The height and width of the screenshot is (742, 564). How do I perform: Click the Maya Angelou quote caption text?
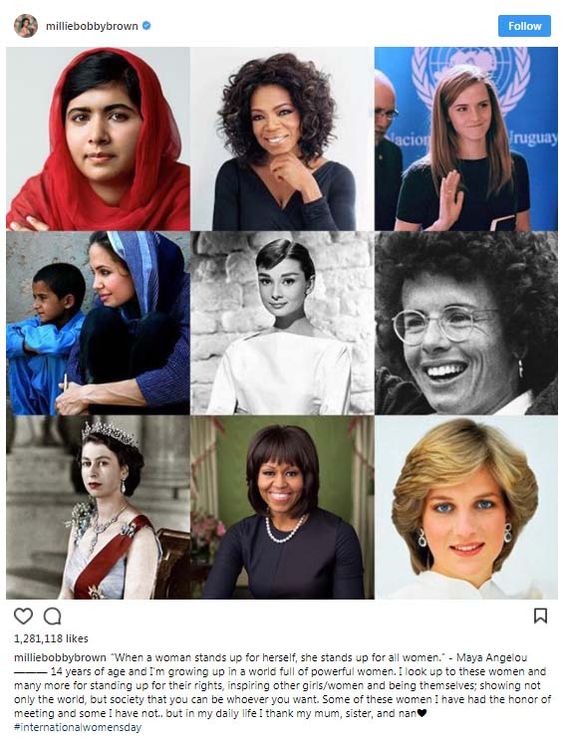click(x=318, y=657)
